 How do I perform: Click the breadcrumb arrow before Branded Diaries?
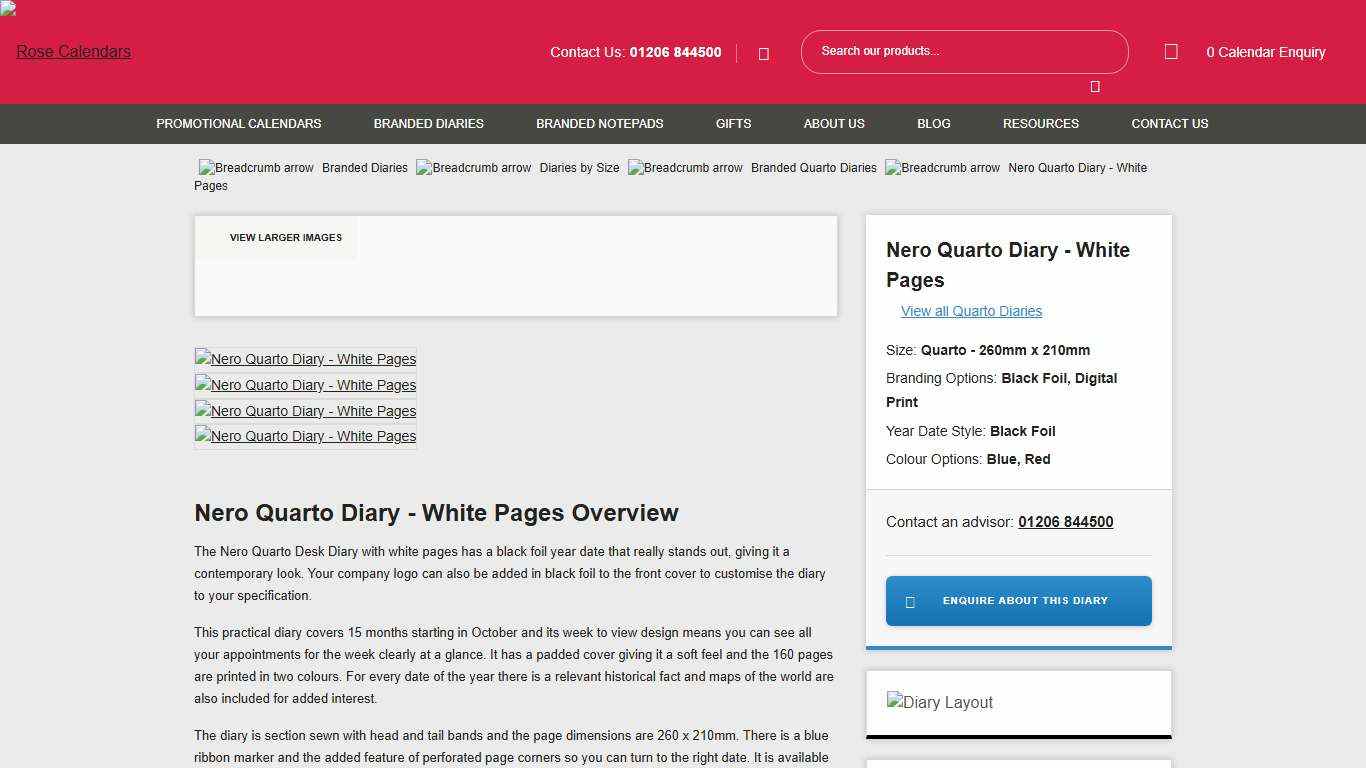255,167
